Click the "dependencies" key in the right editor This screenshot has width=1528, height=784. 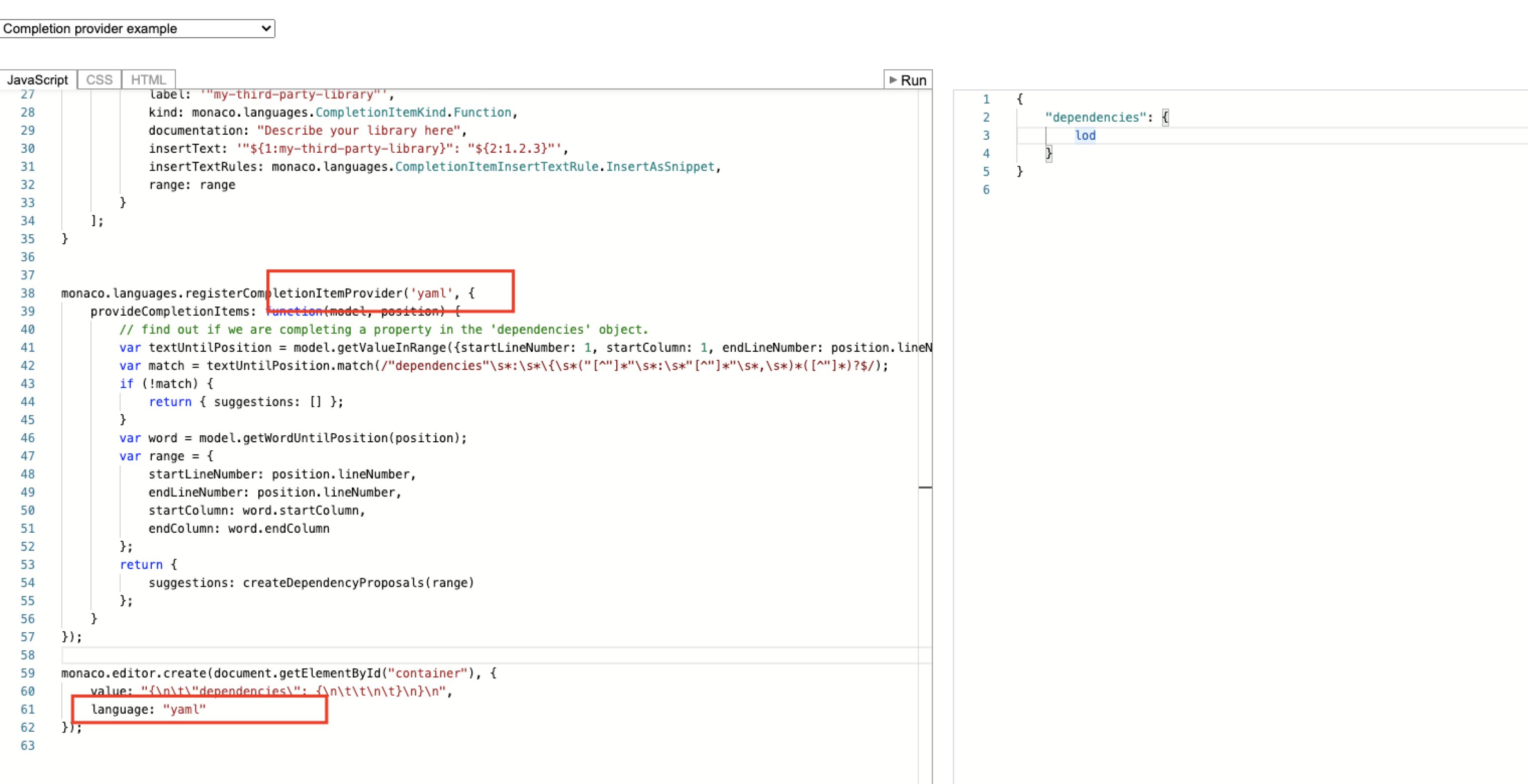1095,118
